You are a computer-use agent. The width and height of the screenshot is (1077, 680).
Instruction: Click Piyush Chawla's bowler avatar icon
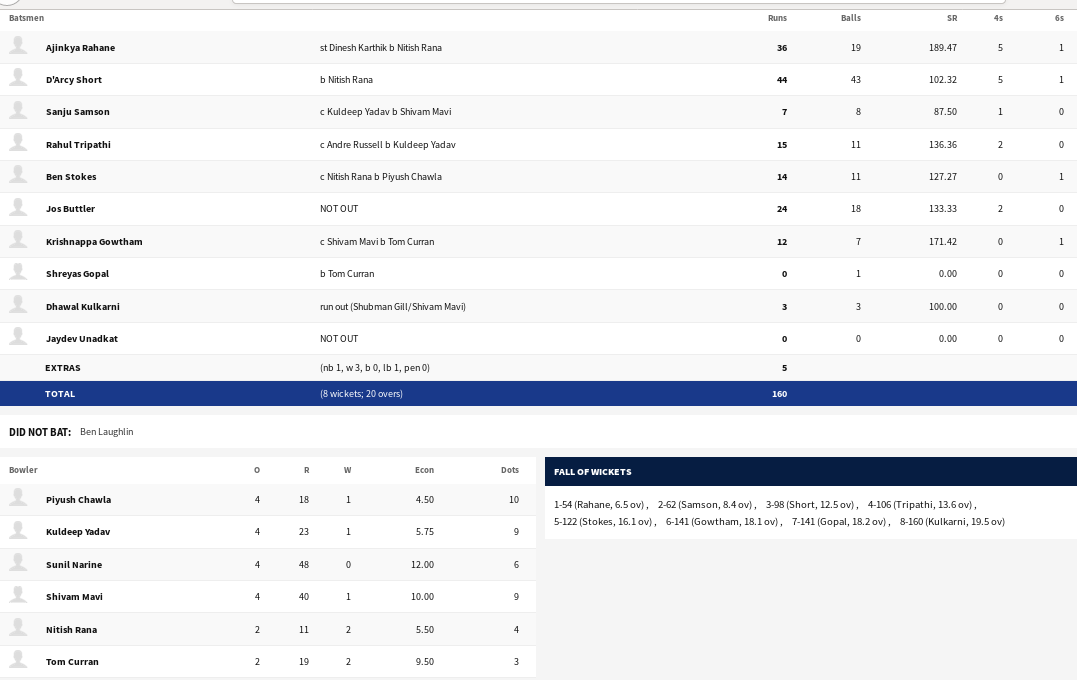[19, 498]
